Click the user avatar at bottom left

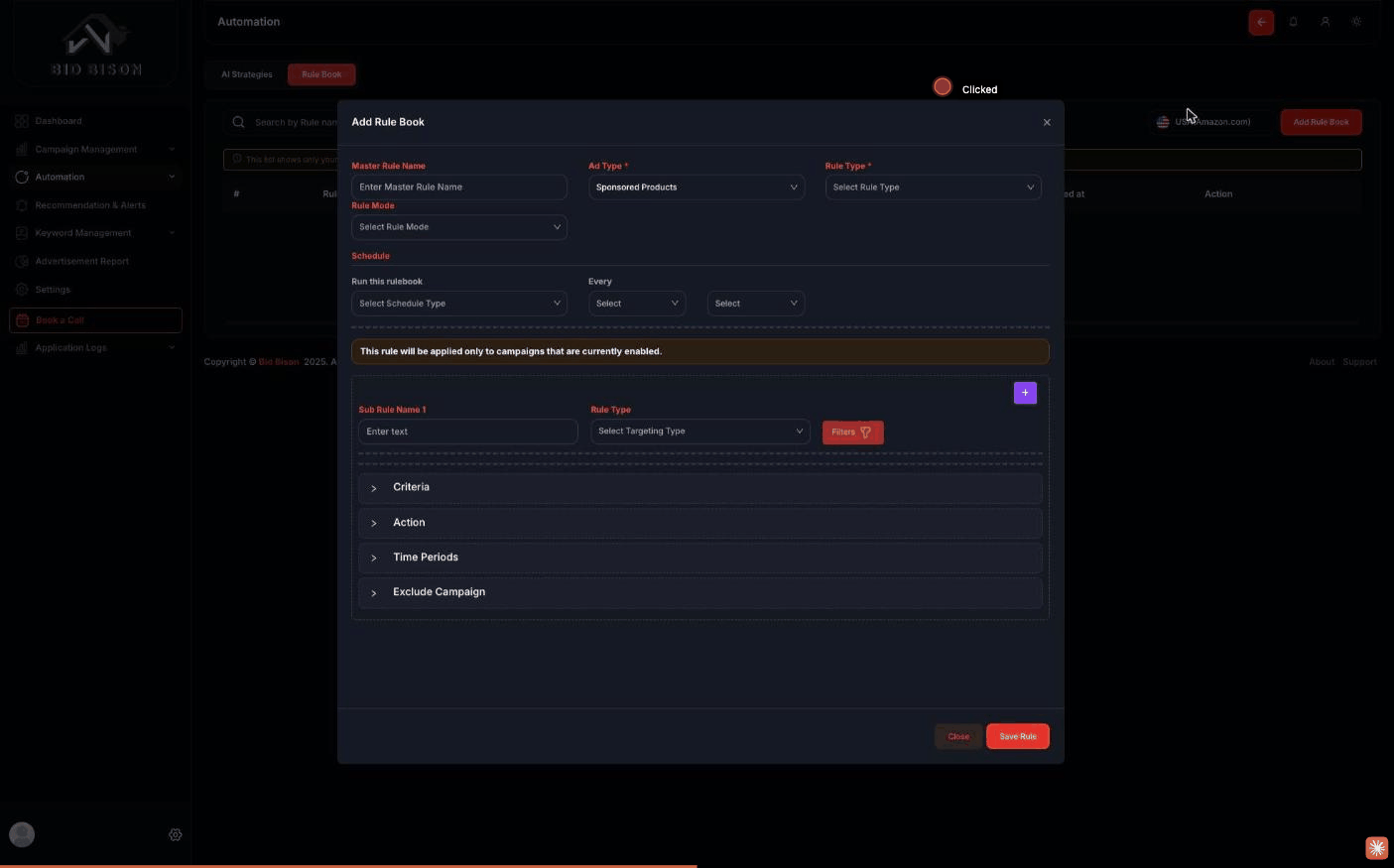coord(22,834)
